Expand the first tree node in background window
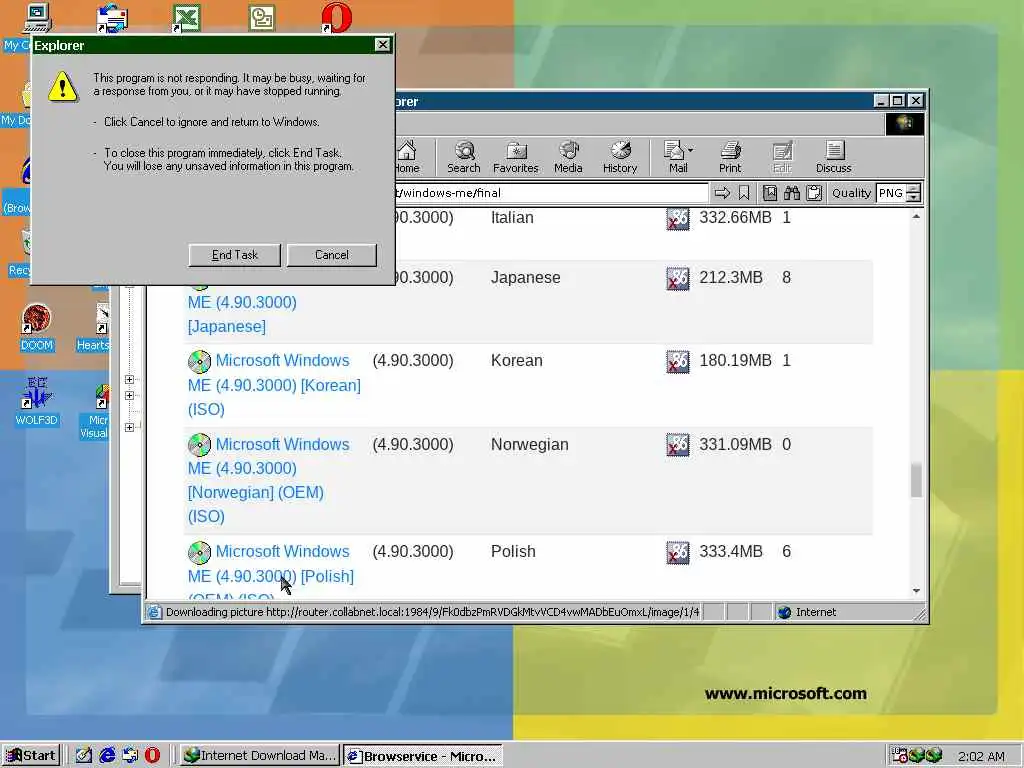1024x768 pixels. tap(129, 379)
